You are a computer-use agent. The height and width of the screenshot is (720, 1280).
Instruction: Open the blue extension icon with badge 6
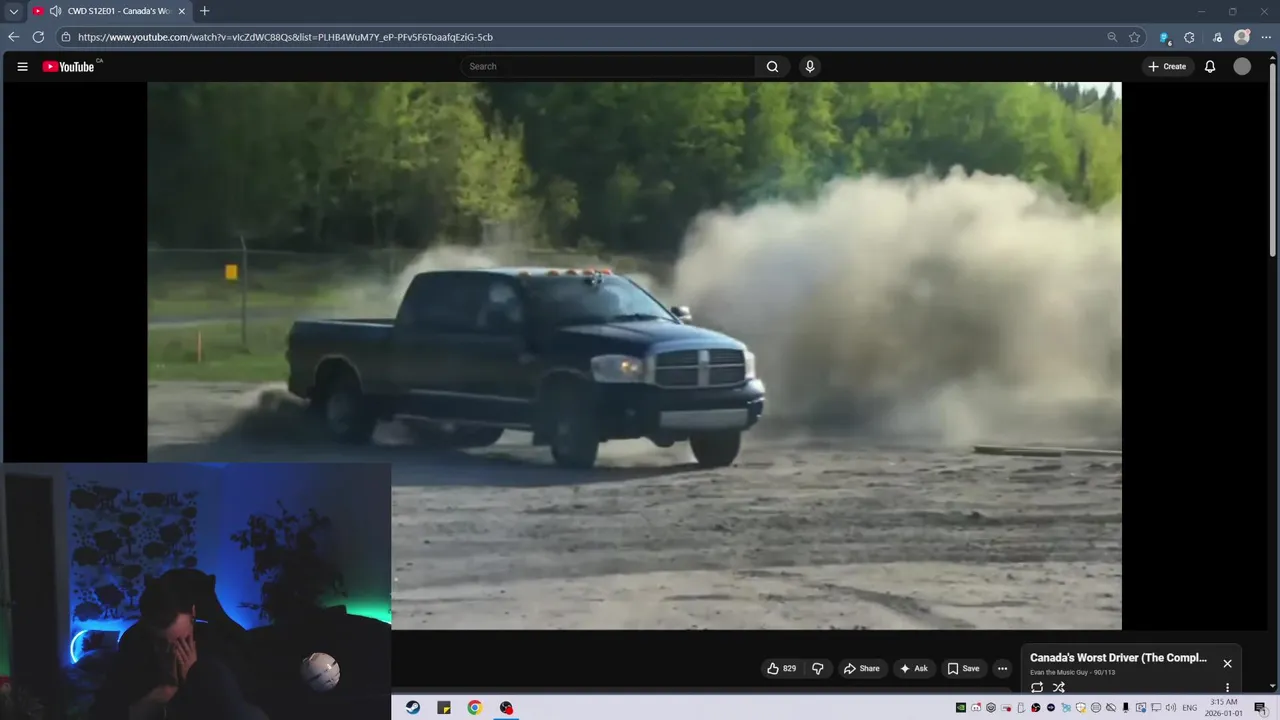coord(1165,38)
